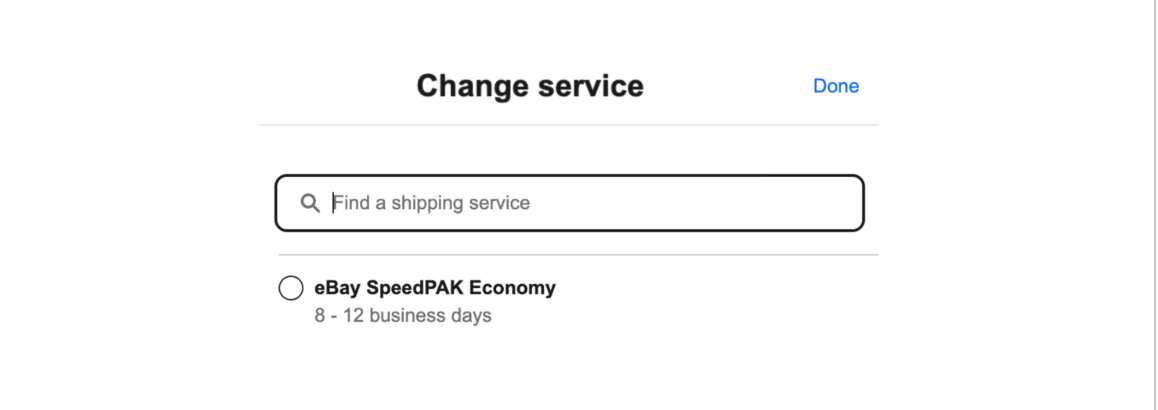Click the placeholder text Find a shipping service

432,203
